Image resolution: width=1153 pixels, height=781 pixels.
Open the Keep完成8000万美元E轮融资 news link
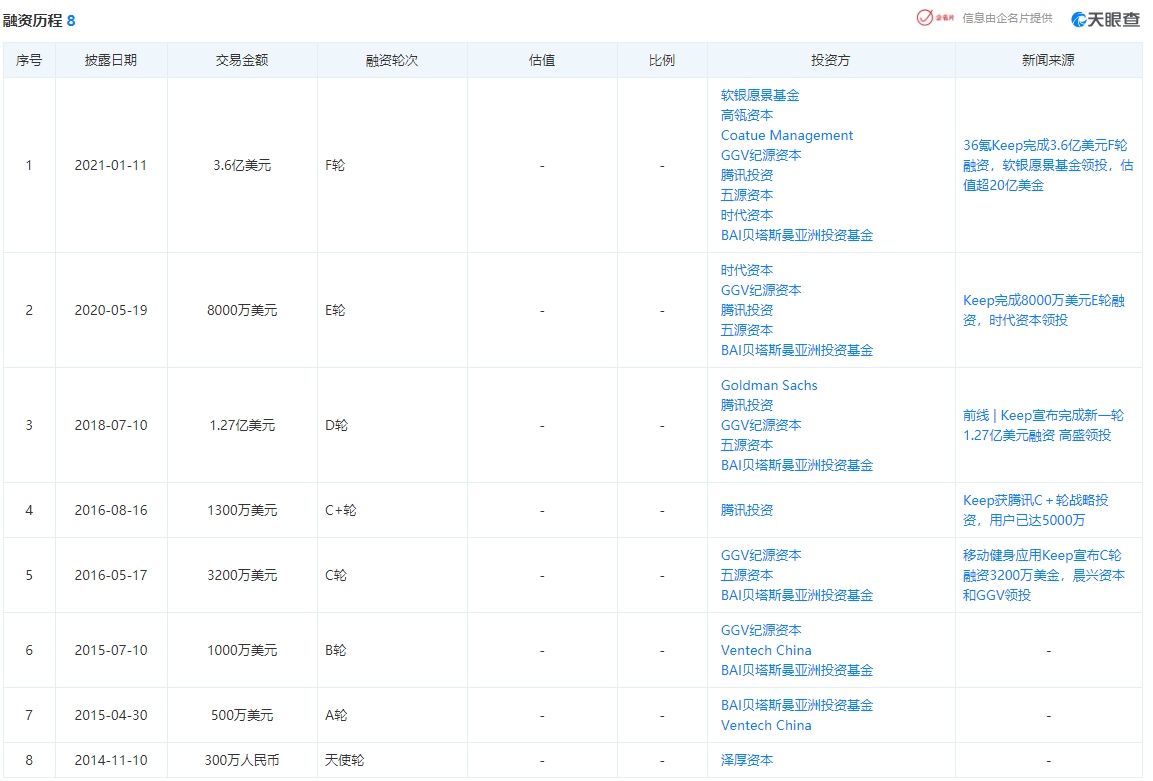click(x=1043, y=310)
